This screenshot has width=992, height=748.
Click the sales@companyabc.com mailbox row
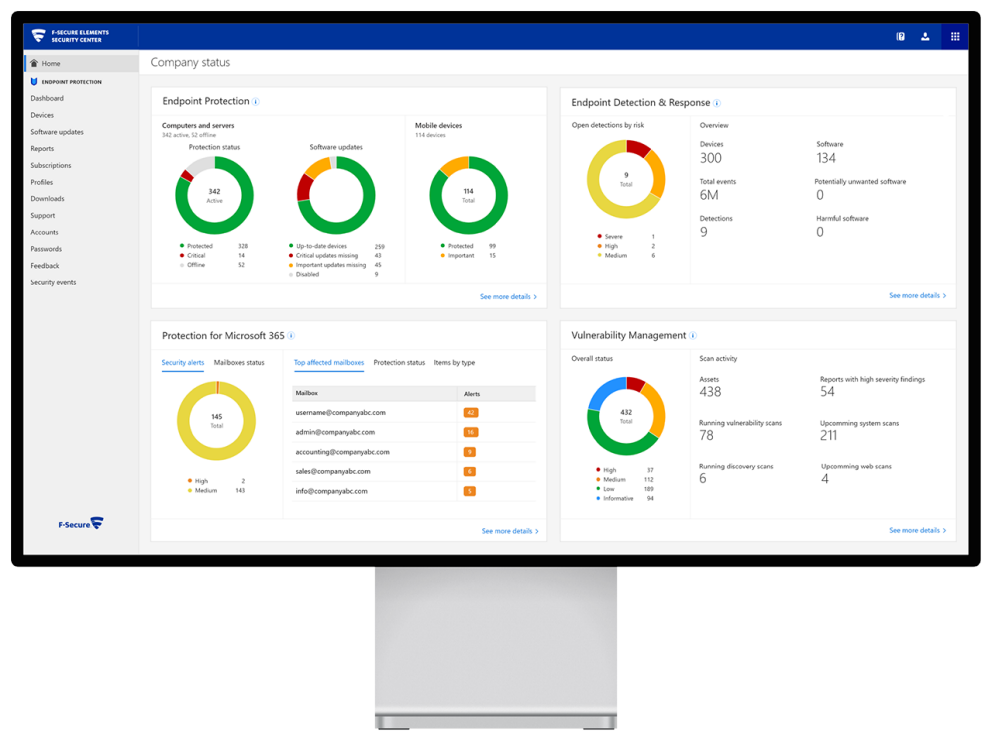click(414, 471)
